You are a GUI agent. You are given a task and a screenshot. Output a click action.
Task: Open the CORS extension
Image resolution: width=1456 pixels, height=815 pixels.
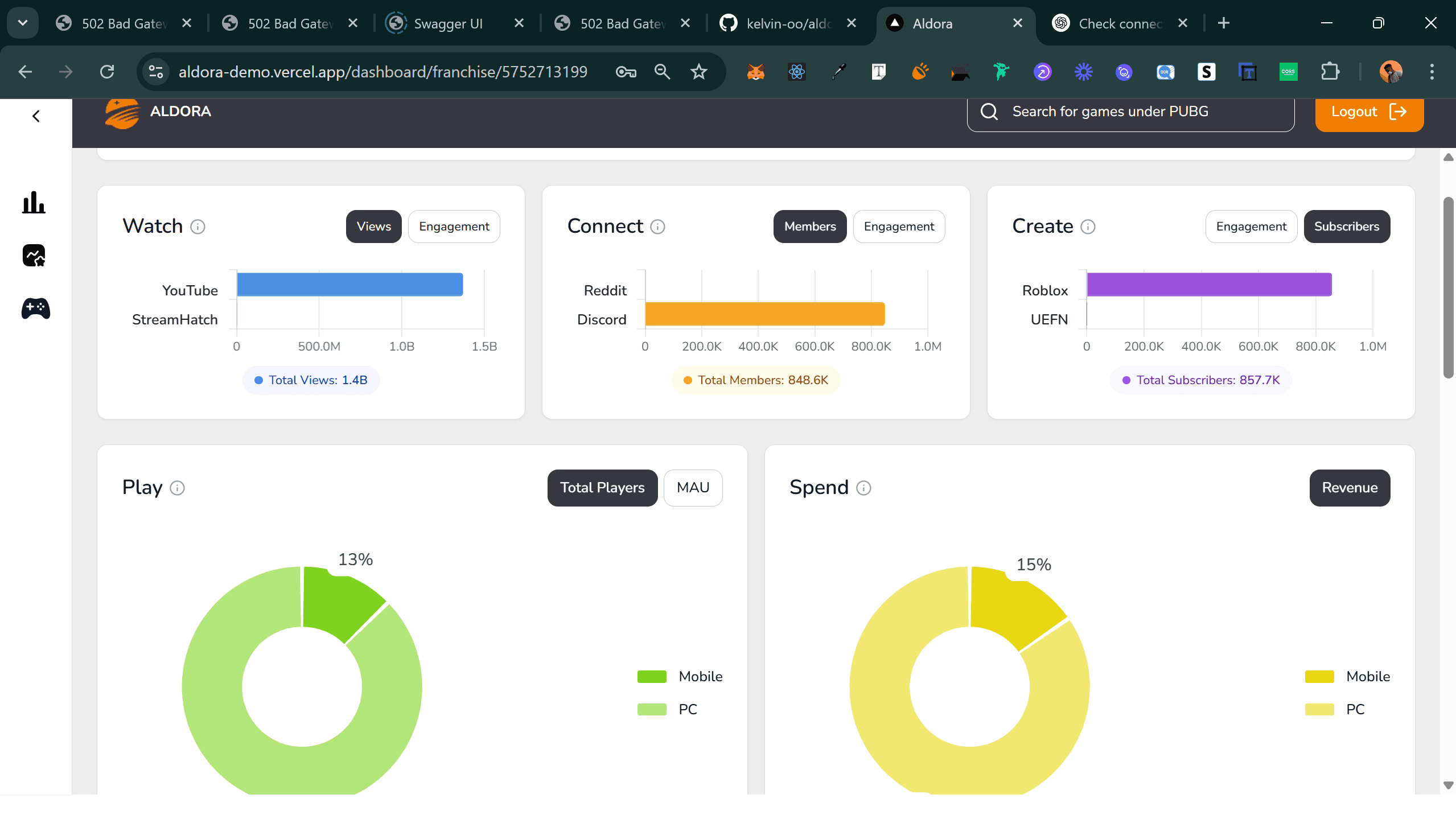[x=1288, y=72]
